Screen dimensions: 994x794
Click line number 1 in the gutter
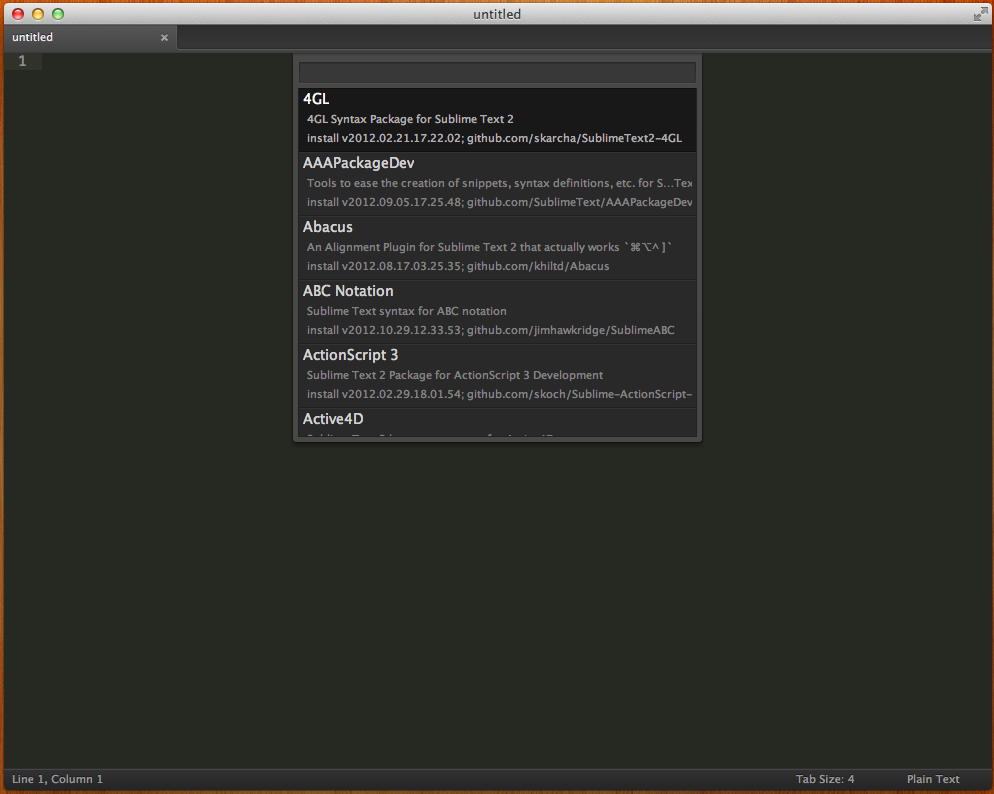(22, 62)
